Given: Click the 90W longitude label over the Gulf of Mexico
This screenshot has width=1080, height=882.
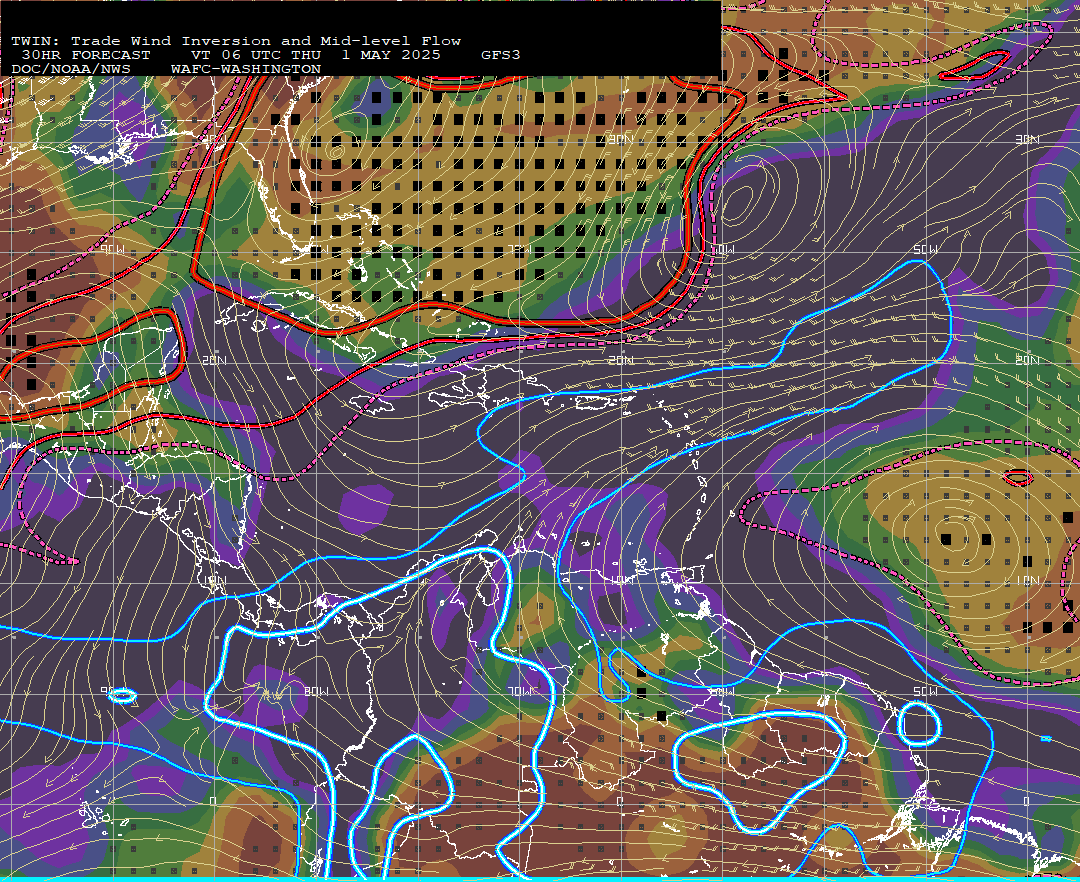Looking at the screenshot, I should tap(113, 249).
